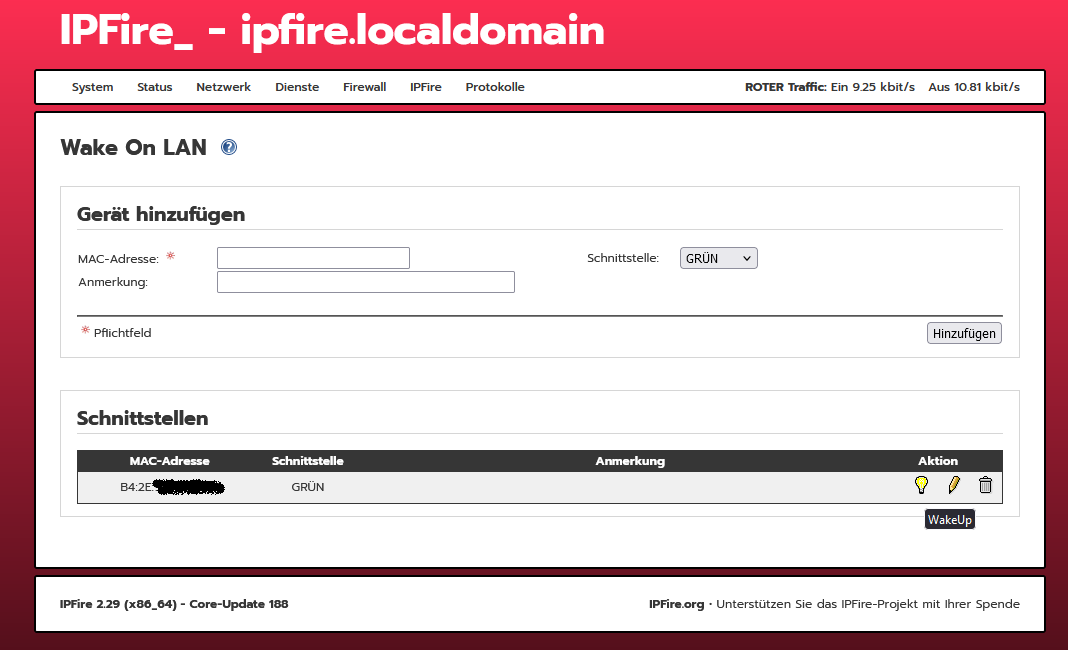Edit the B4:2E device entry with pencil icon
Screen dimensions: 1068x650
coord(954,484)
